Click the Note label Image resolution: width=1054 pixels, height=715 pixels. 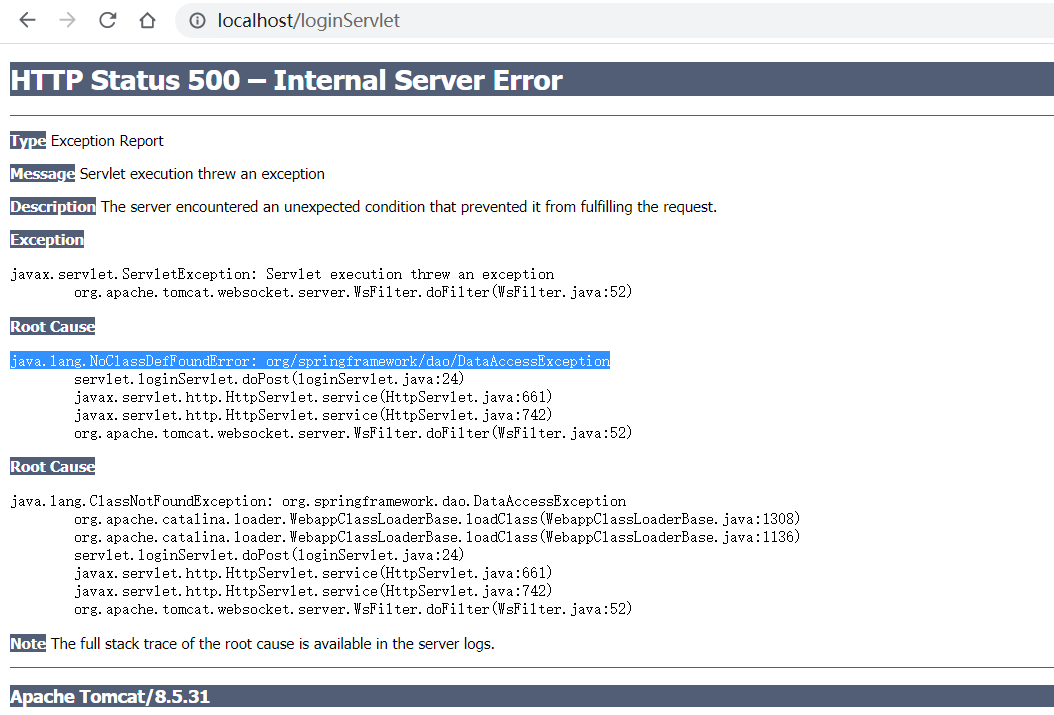pos(28,643)
